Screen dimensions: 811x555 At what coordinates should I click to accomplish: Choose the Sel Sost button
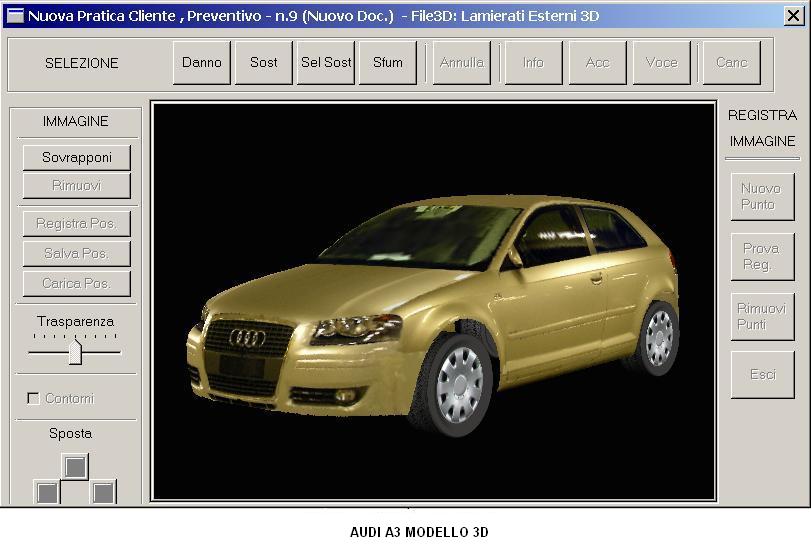[326, 63]
